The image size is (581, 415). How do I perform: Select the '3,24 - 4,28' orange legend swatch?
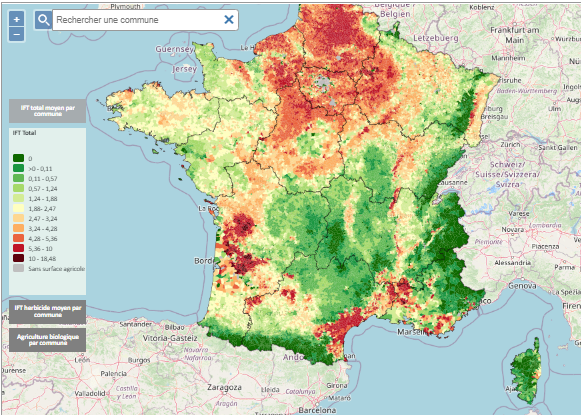click(x=19, y=228)
